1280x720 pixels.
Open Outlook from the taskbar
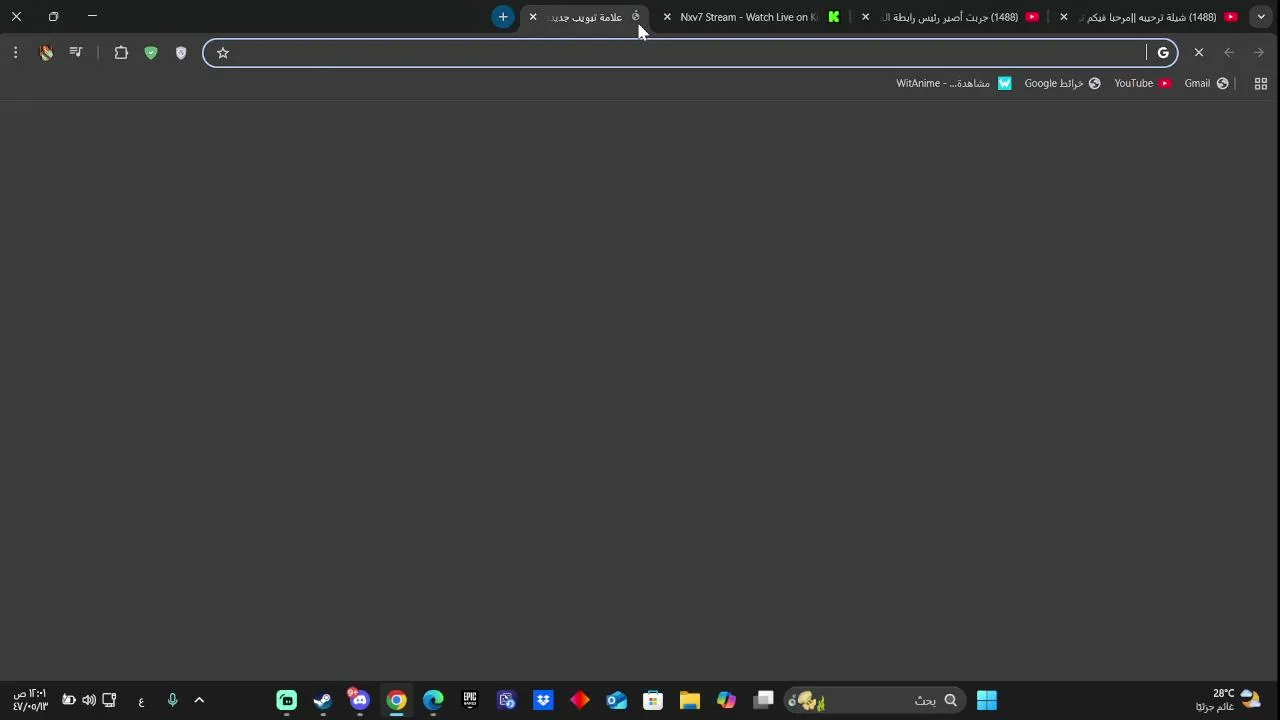[617, 700]
